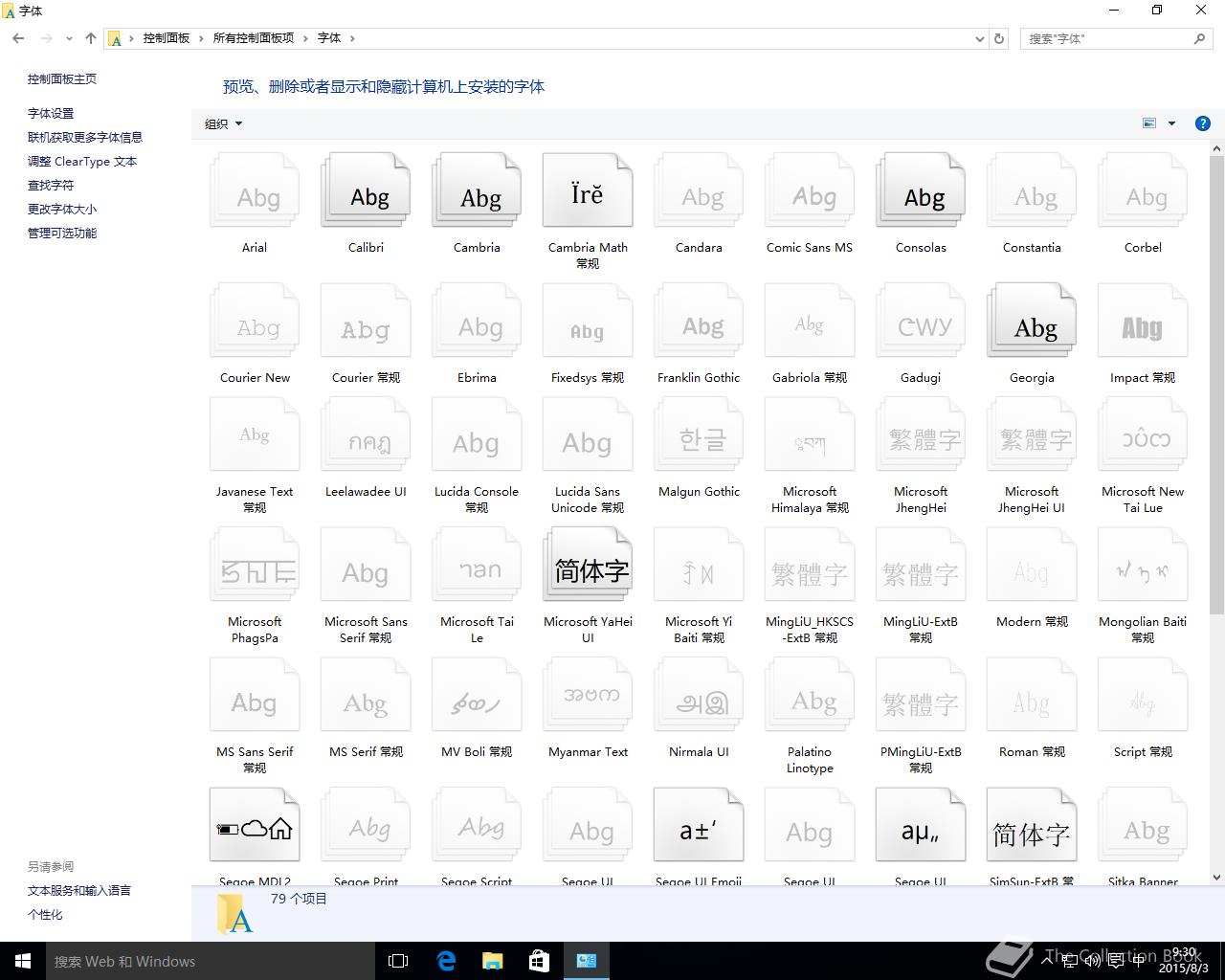Refresh the font folder view
This screenshot has width=1225, height=980.
tap(999, 38)
